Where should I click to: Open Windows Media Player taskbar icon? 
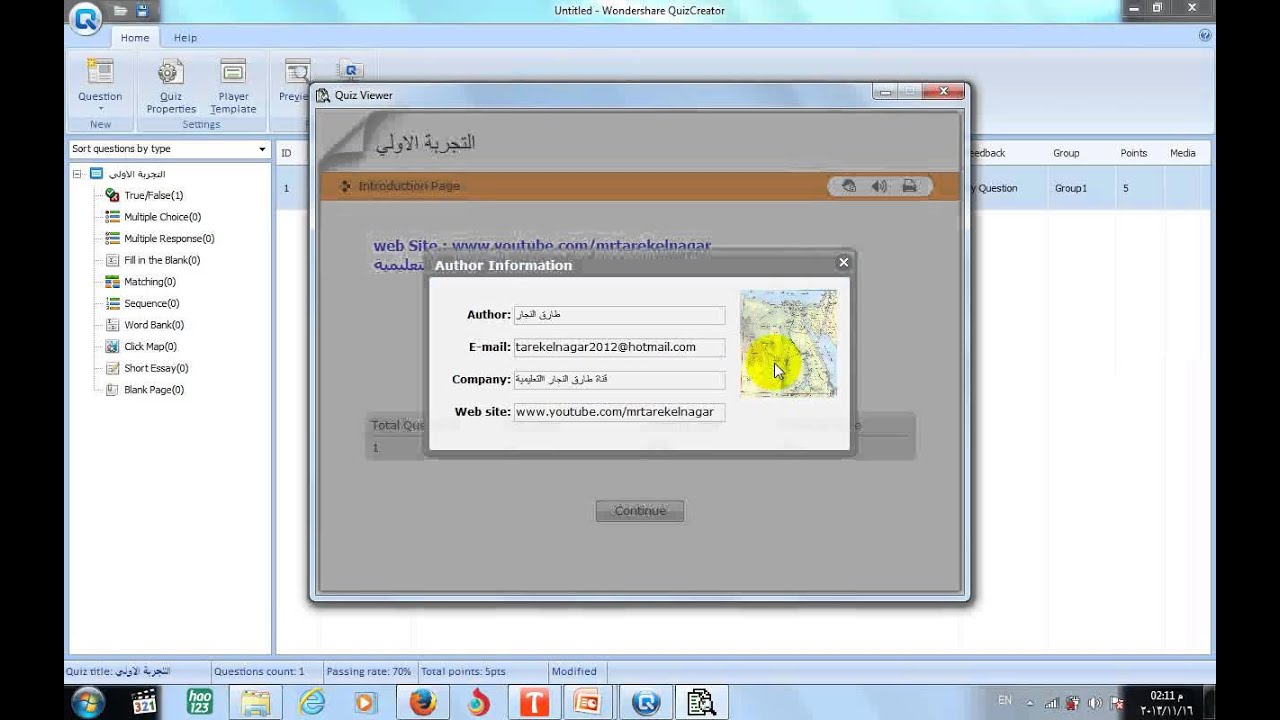coord(364,702)
